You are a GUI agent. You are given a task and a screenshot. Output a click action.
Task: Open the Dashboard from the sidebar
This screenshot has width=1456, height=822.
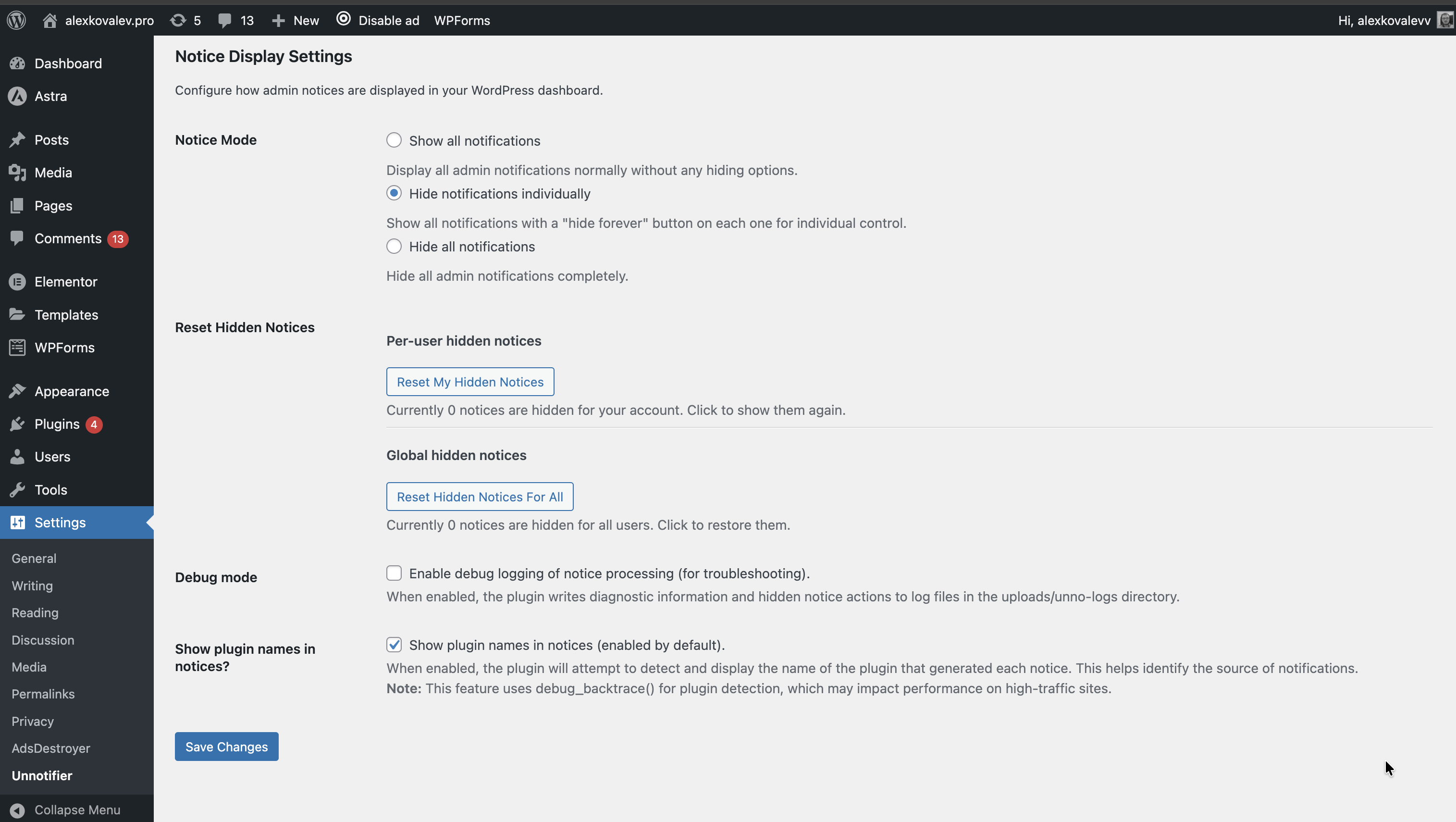(x=68, y=63)
